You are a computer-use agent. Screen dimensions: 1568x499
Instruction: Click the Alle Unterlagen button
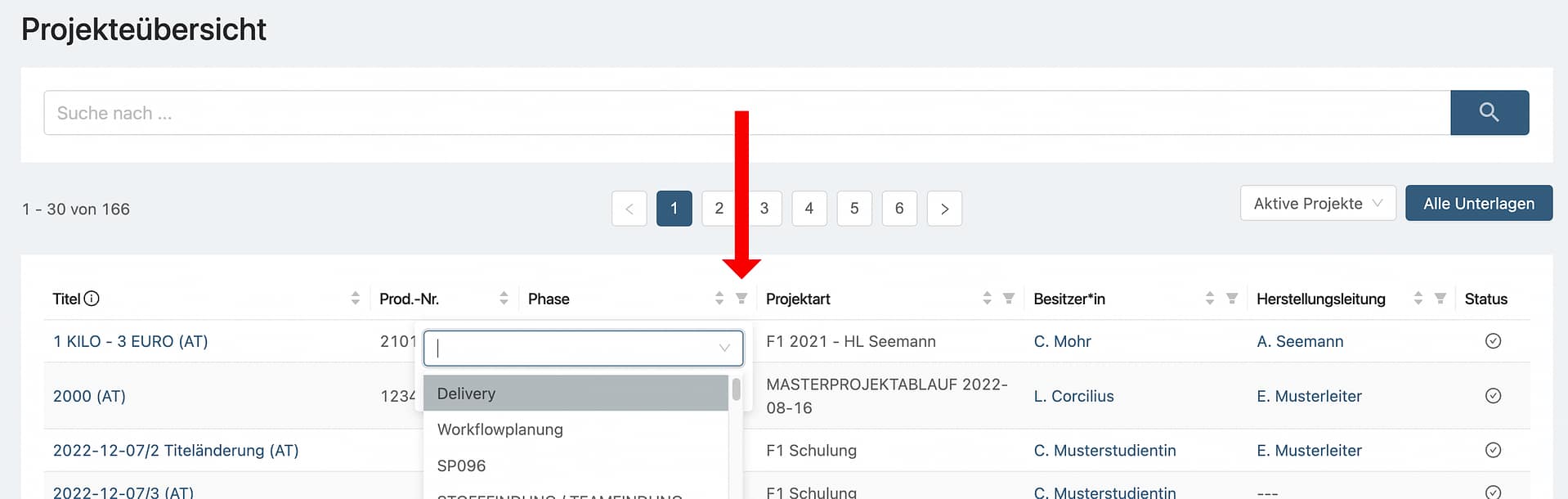[1478, 204]
